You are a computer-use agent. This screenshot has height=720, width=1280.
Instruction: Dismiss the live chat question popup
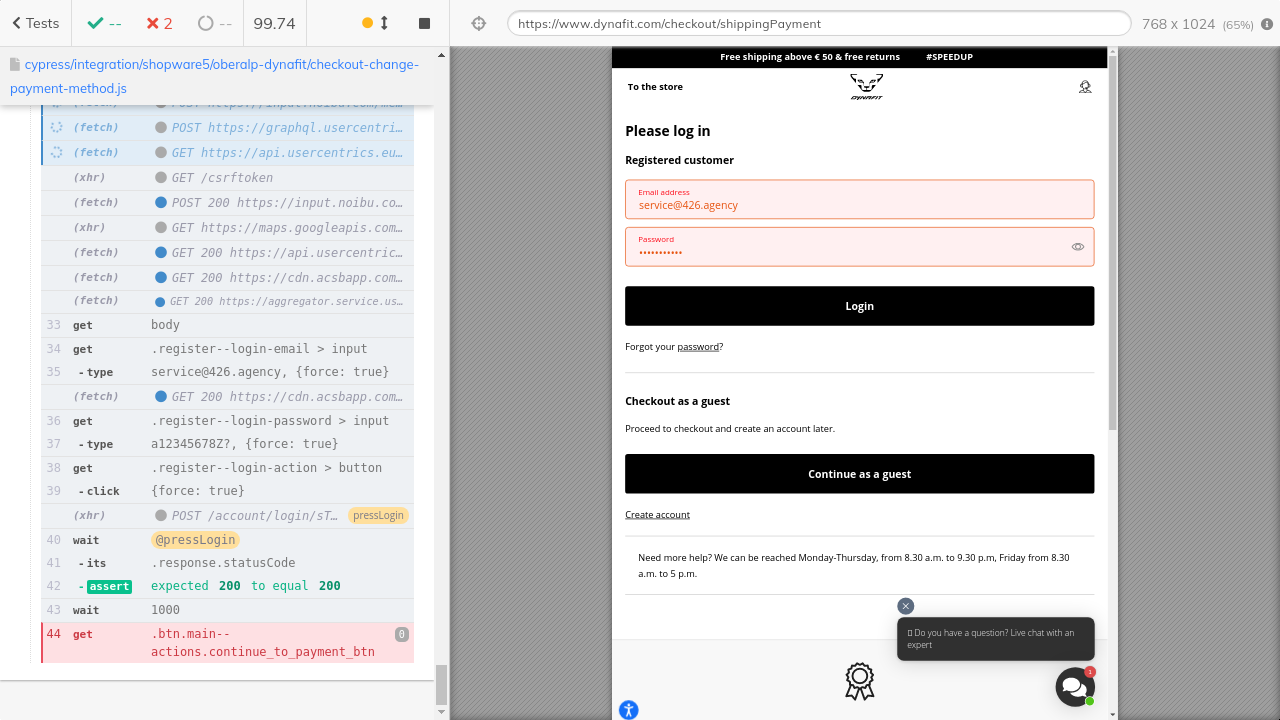point(905,606)
